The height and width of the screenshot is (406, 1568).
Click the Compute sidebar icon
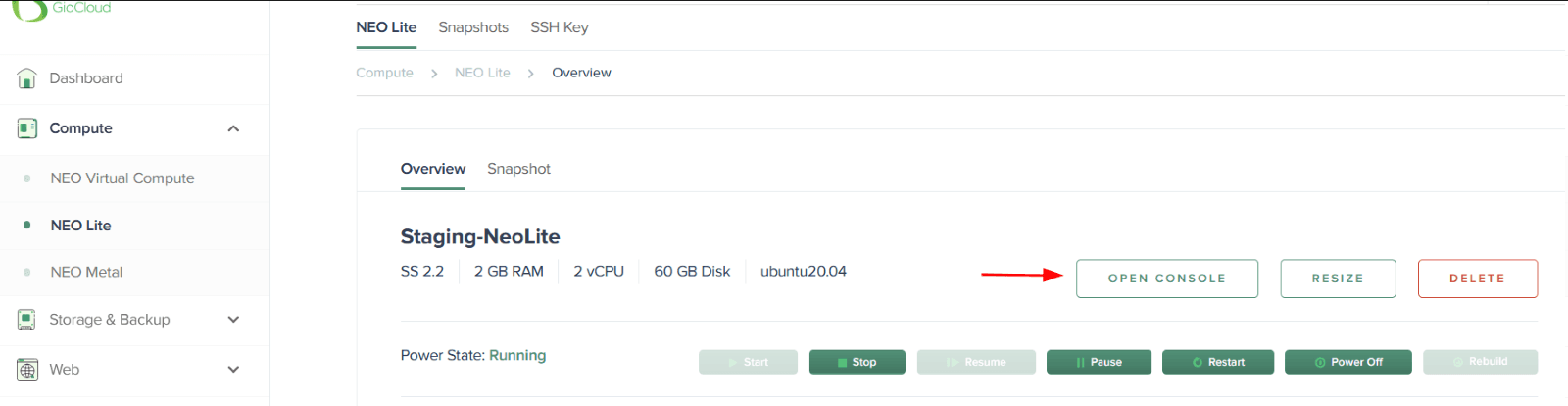[x=26, y=128]
